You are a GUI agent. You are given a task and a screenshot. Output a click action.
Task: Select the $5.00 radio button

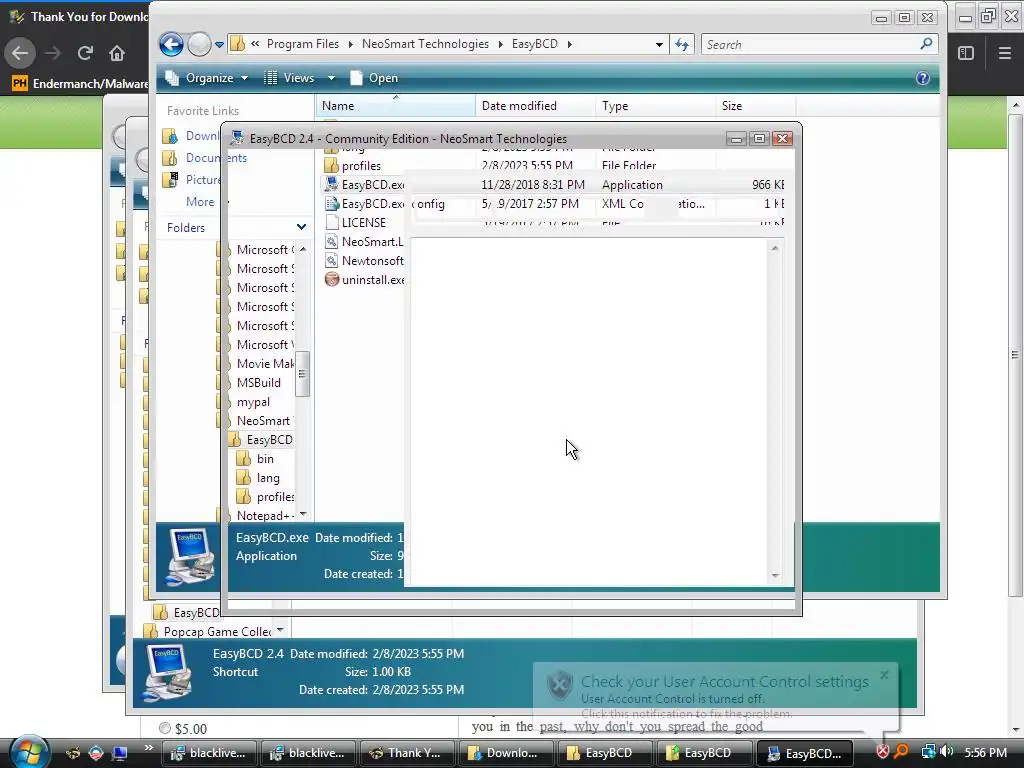165,728
